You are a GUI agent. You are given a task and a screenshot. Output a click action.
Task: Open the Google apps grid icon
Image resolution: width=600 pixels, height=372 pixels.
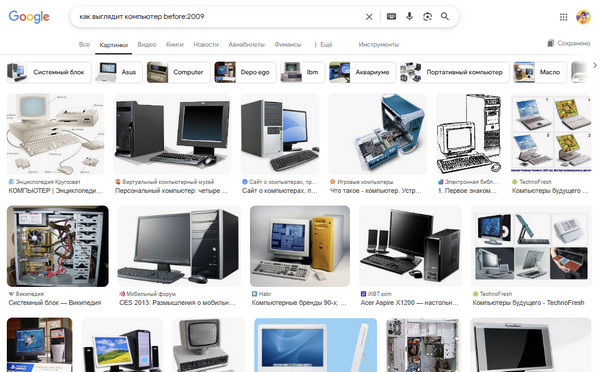563,17
